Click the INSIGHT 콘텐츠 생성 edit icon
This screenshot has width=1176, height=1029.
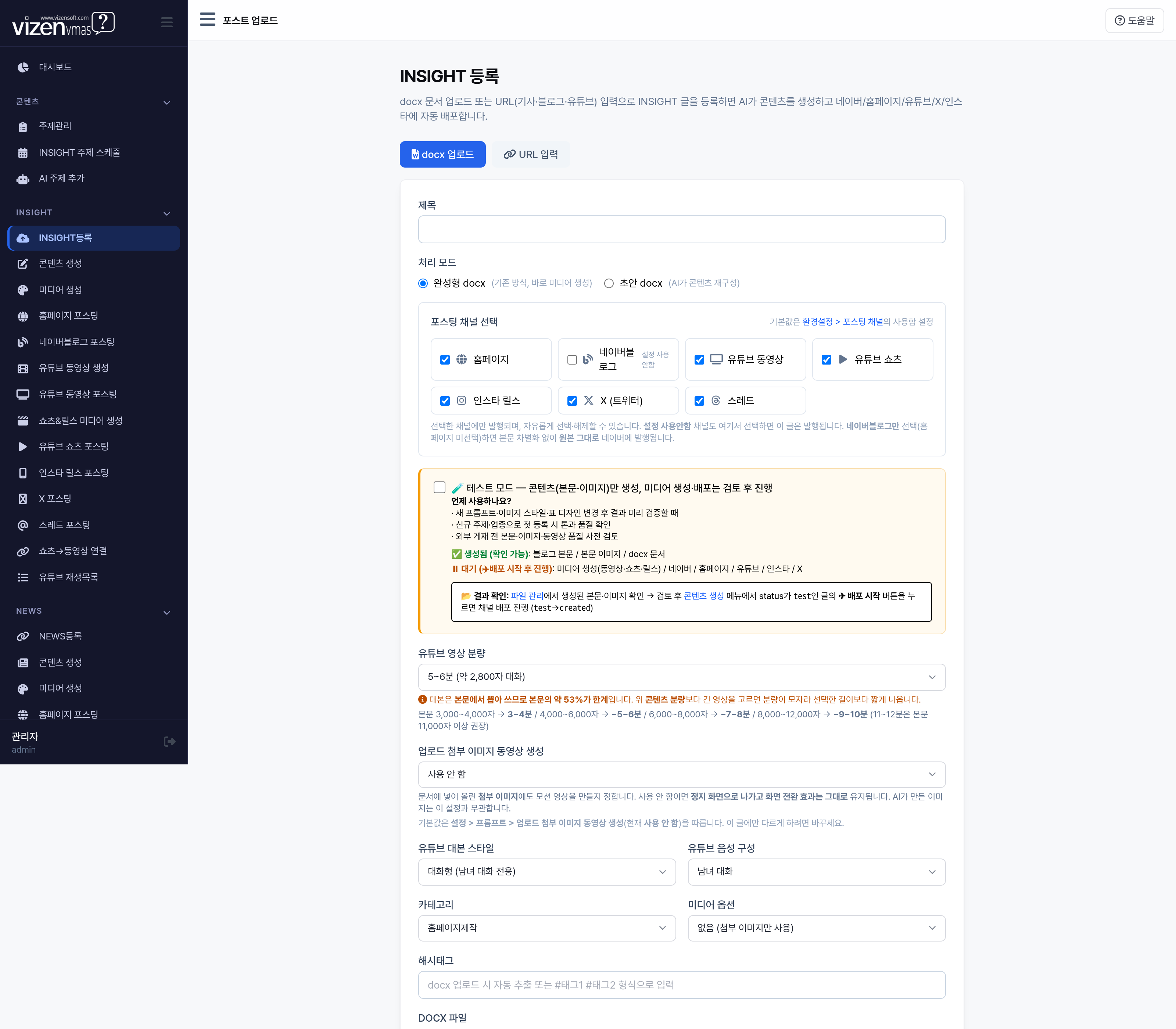(x=23, y=263)
